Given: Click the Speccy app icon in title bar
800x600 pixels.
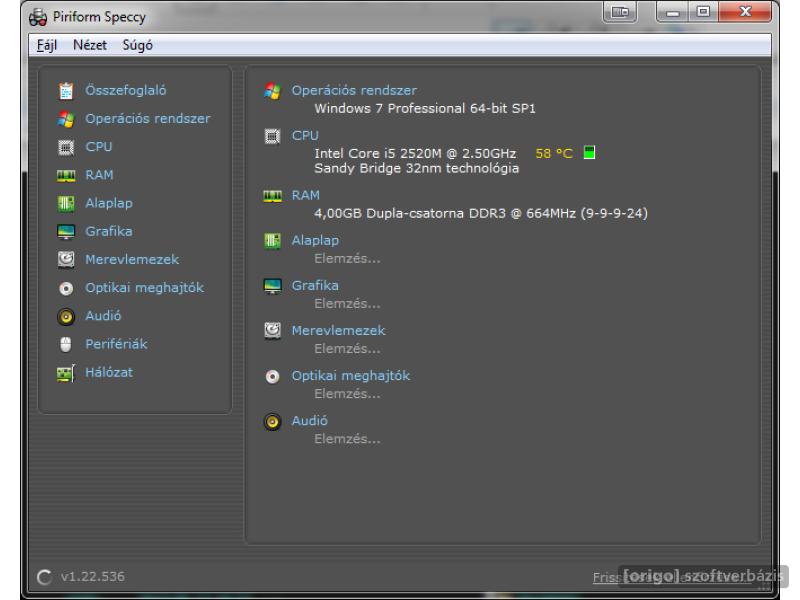Looking at the screenshot, I should tap(38, 17).
